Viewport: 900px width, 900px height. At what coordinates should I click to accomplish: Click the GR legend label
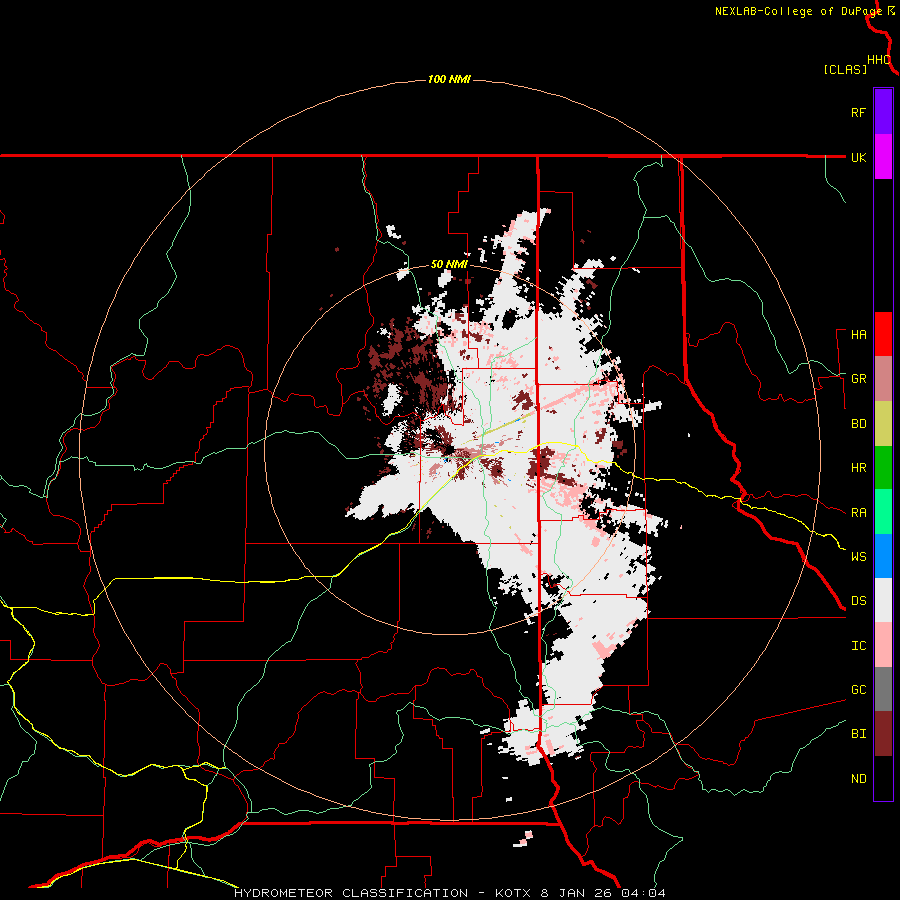pos(858,379)
